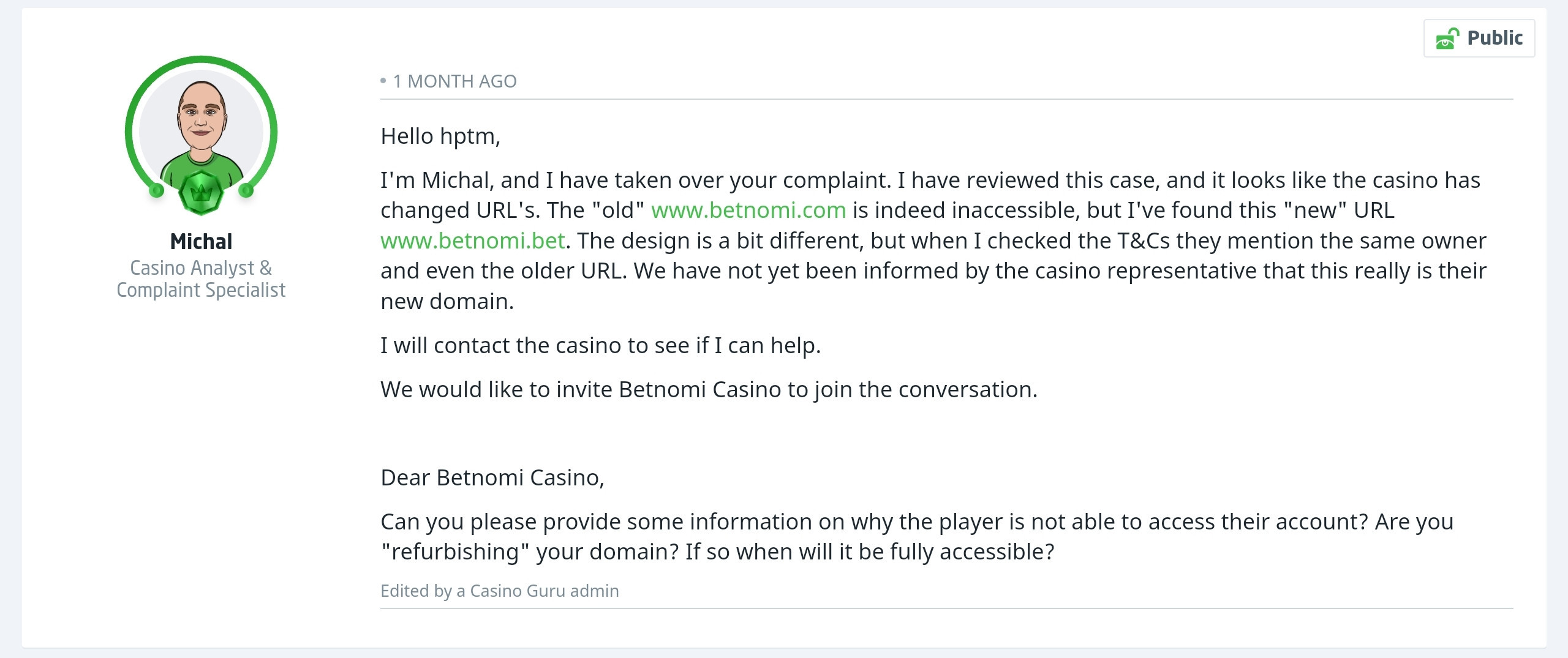1568x658 pixels.
Task: Open the www.betnomi.com link
Action: (x=748, y=210)
